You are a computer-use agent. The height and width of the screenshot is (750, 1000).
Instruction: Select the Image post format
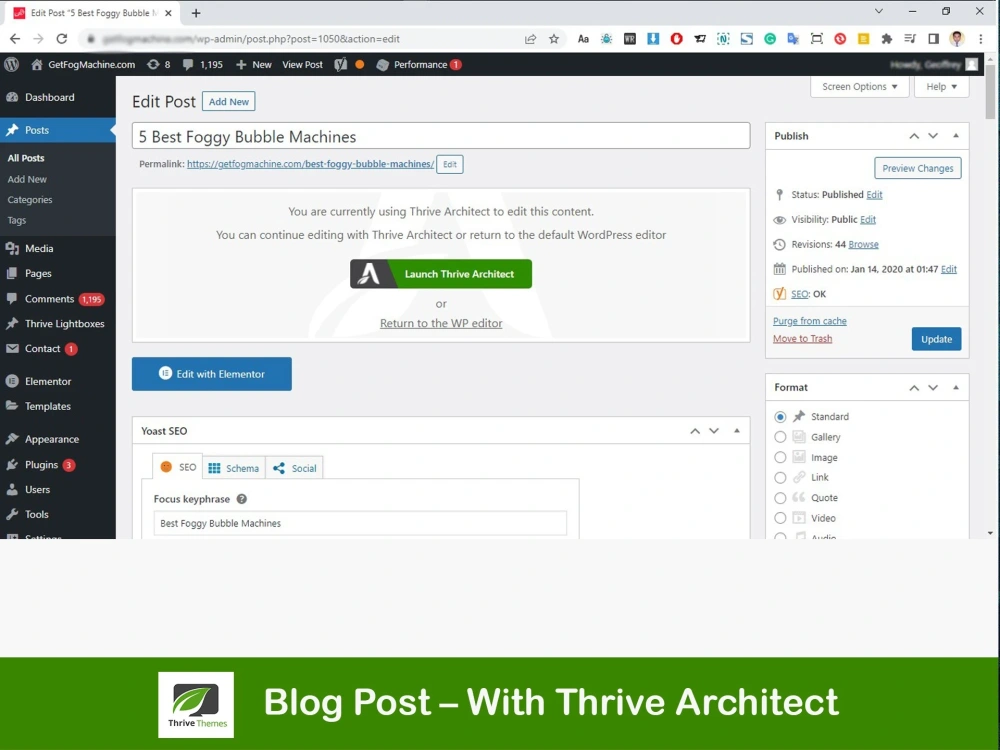(780, 457)
